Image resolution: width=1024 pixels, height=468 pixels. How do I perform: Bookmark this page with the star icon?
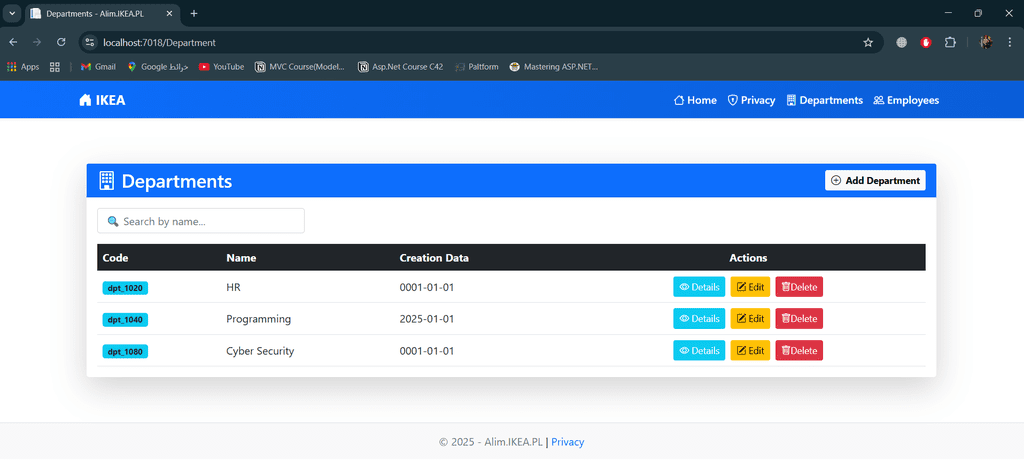point(868,42)
